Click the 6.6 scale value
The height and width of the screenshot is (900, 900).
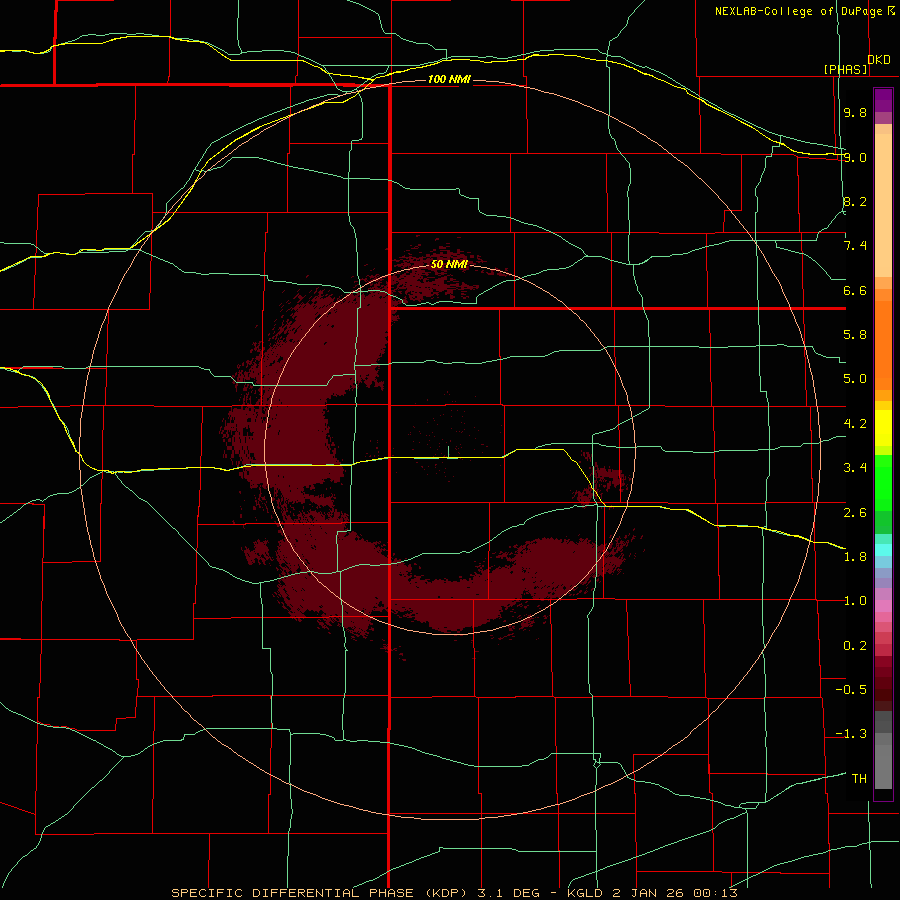[855, 290]
